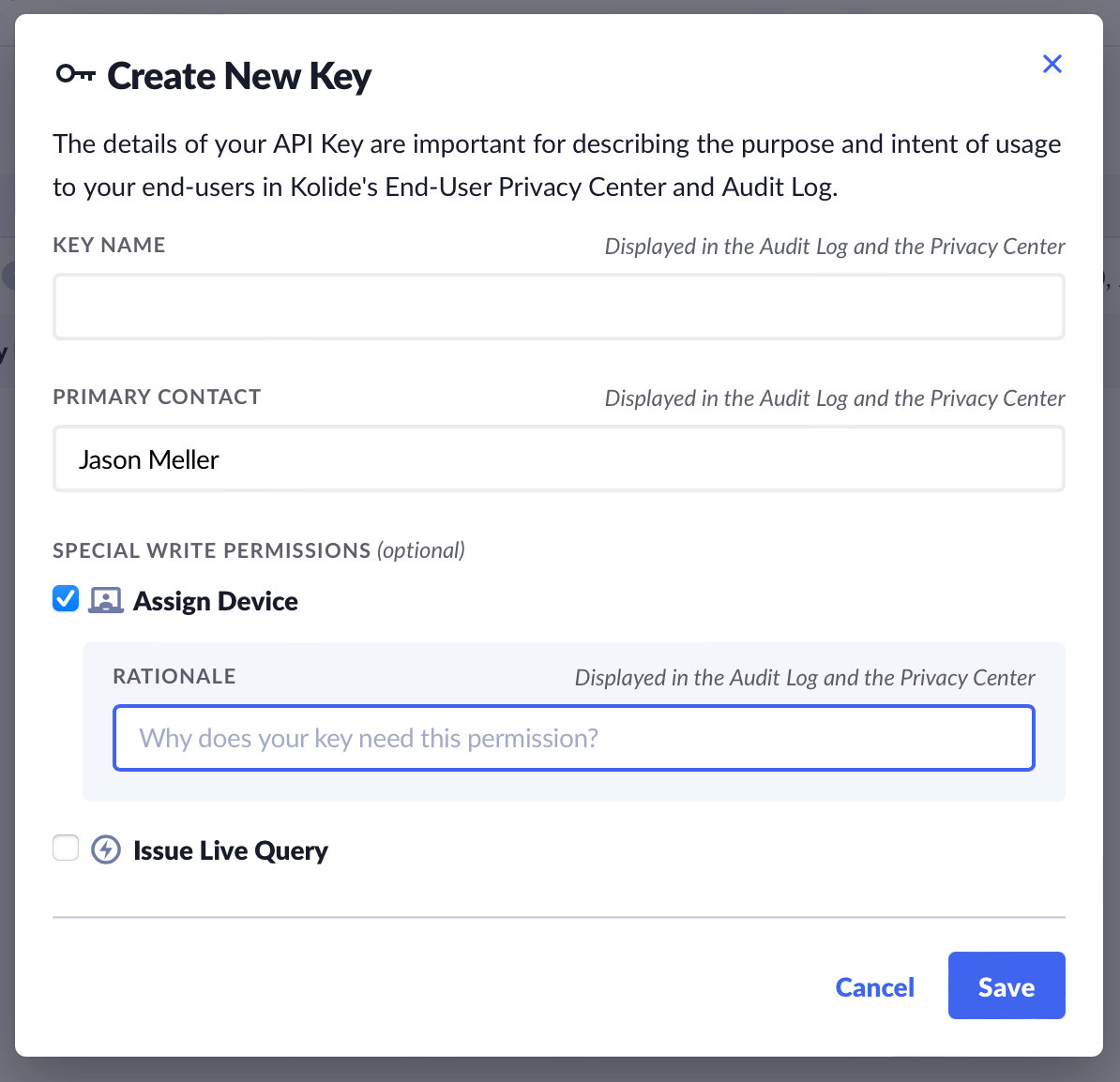Click the KEY NAME field label
Image resolution: width=1120 pixels, height=1082 pixels.
coord(109,245)
